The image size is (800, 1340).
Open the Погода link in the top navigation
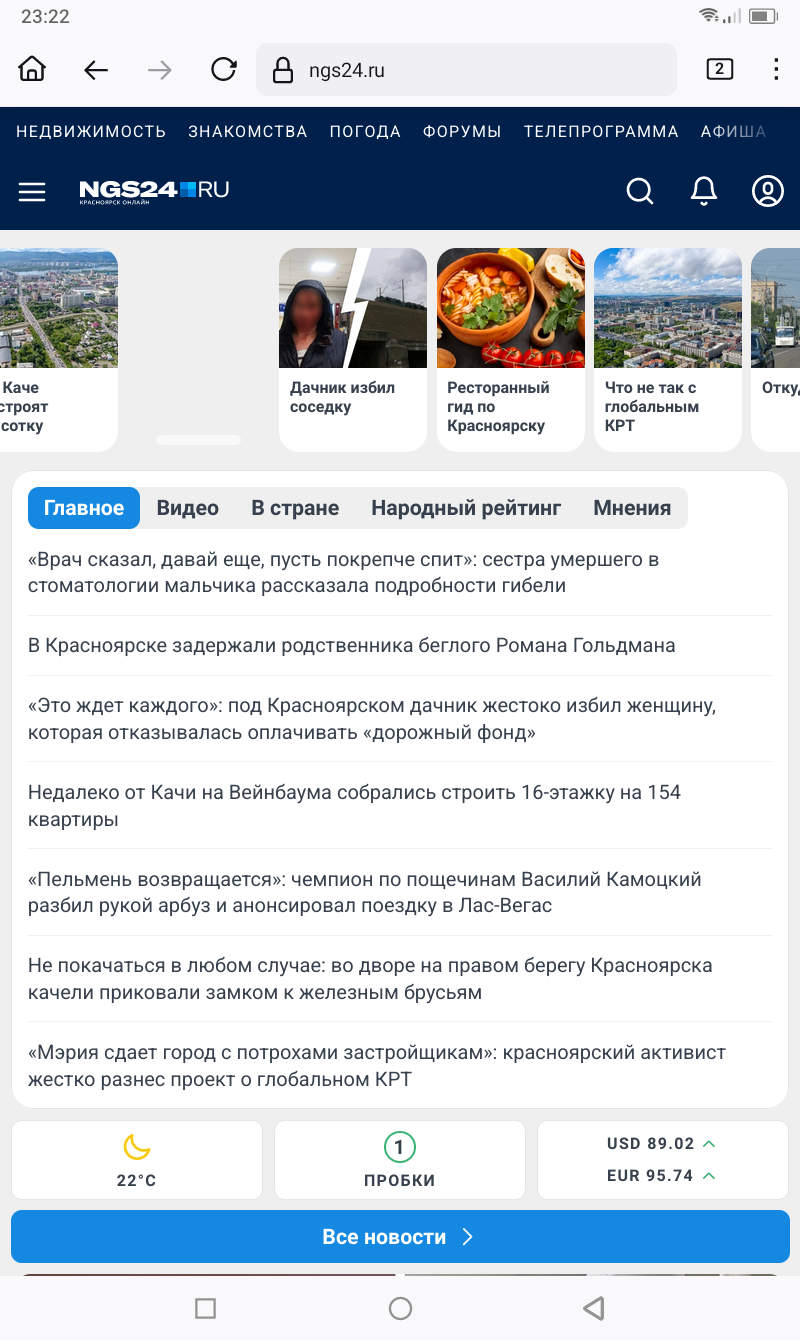(365, 132)
